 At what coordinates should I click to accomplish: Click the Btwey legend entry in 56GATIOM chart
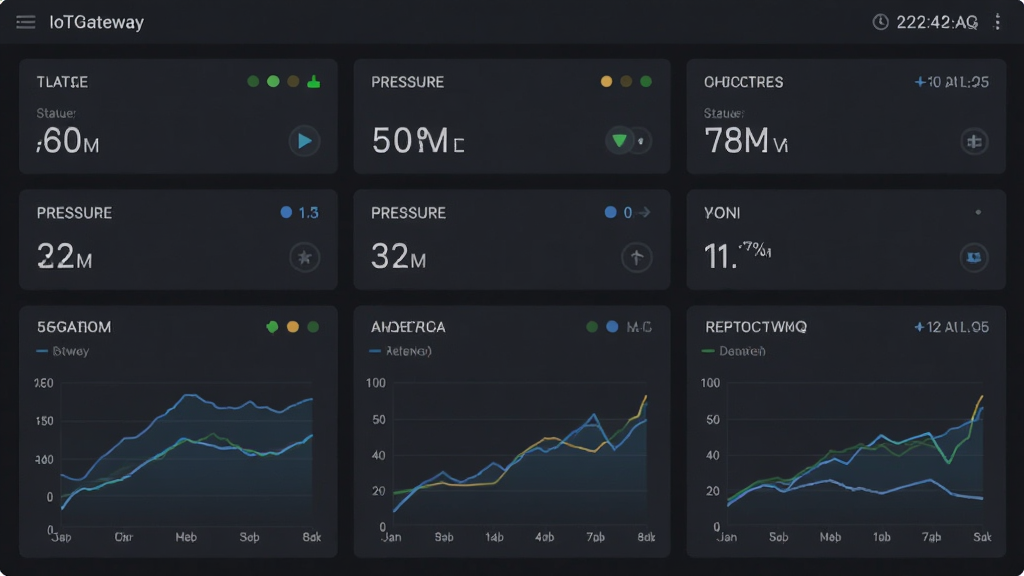(x=63, y=351)
